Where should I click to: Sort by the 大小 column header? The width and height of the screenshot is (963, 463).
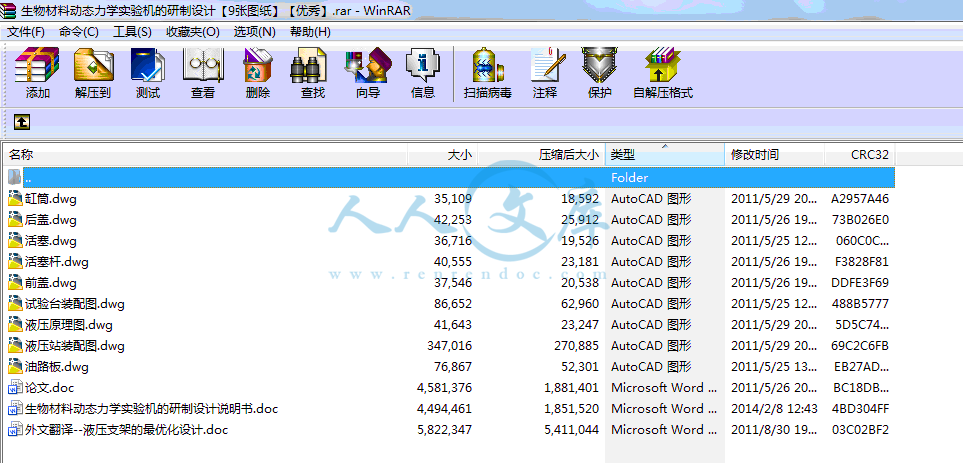coord(443,155)
